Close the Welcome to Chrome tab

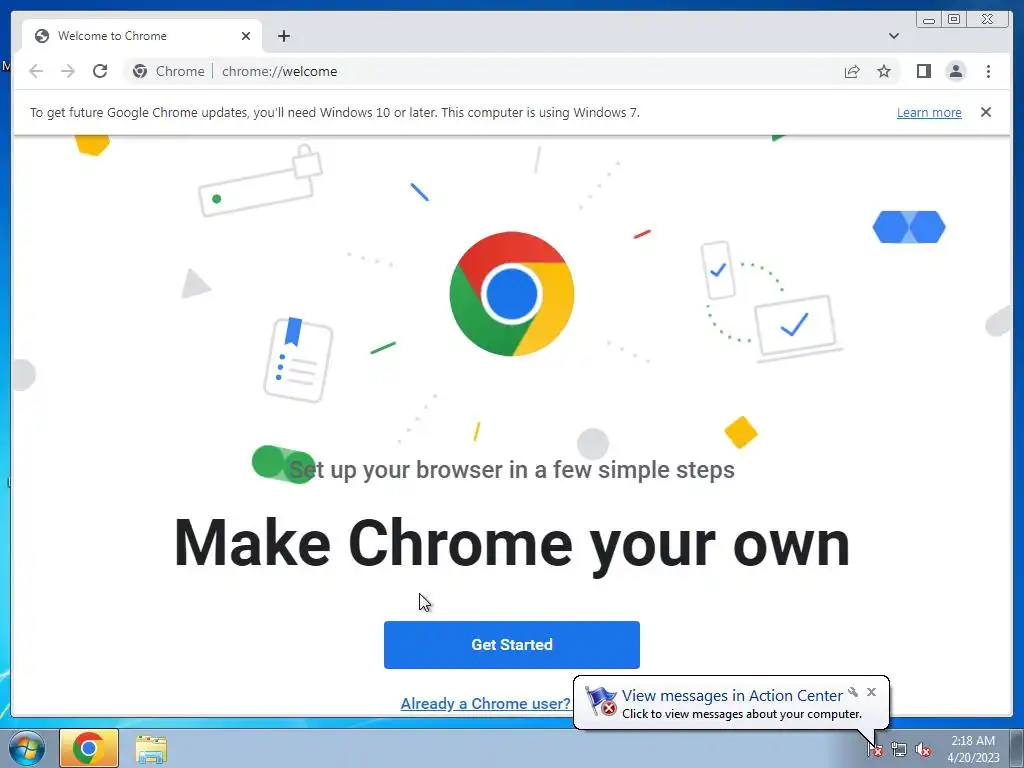click(246, 36)
